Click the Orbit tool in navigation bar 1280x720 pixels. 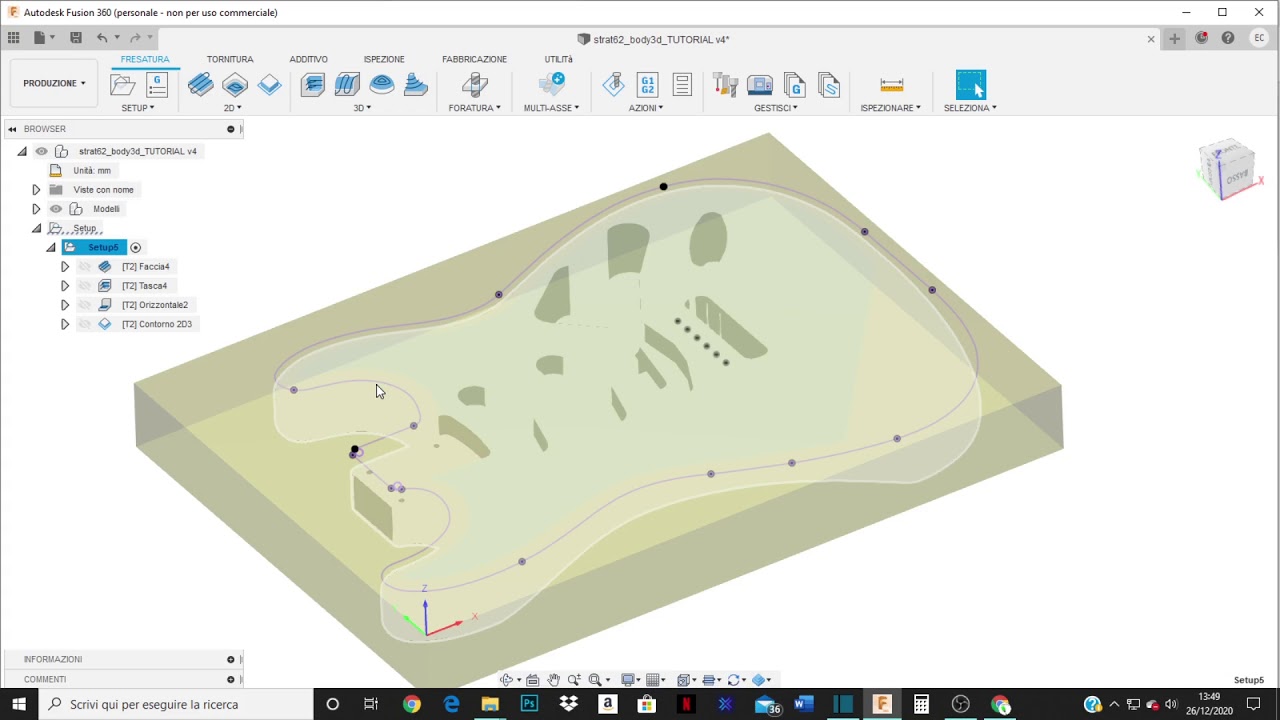509,680
